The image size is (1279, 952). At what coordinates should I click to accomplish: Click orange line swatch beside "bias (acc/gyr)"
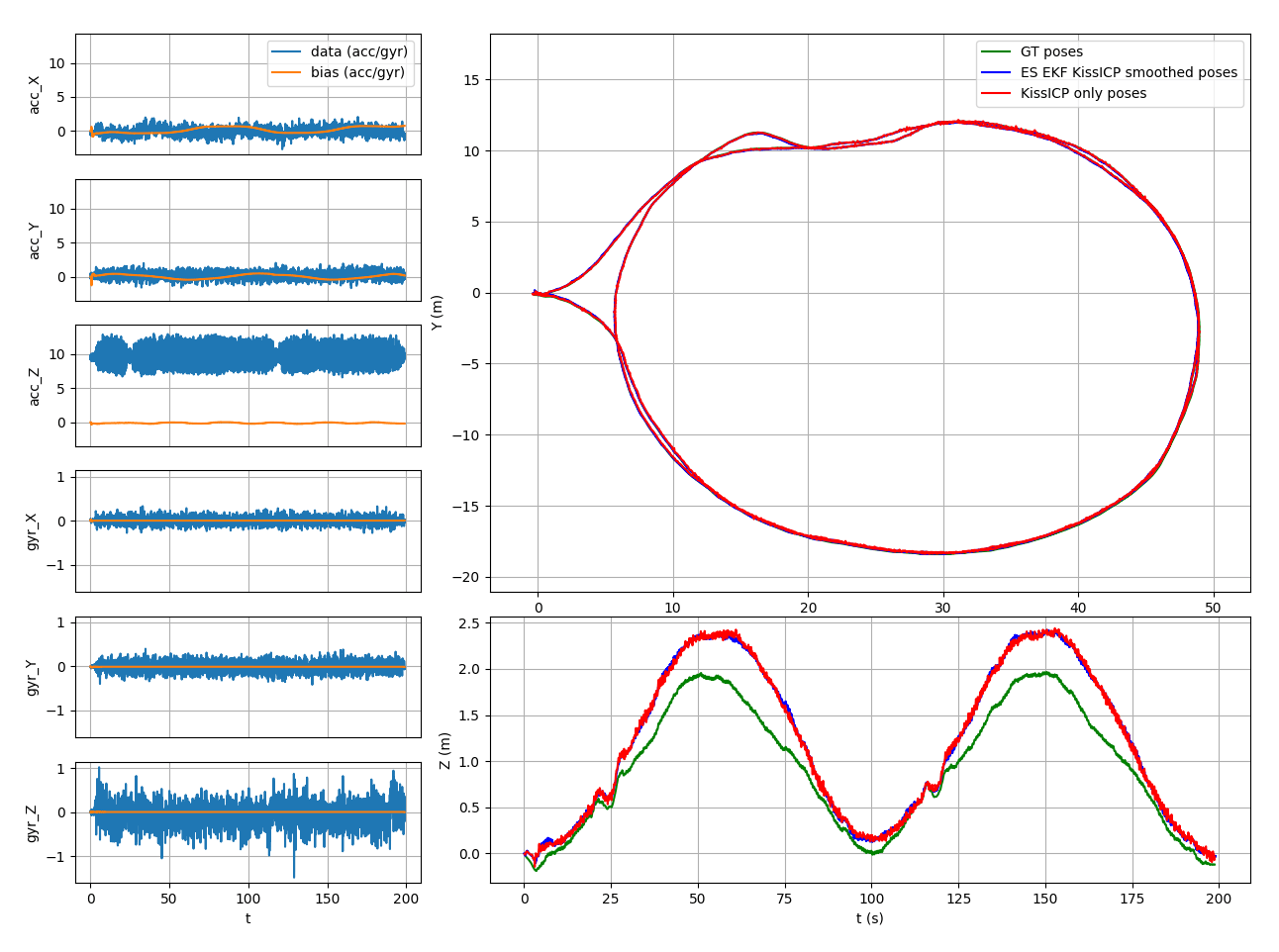(x=286, y=72)
